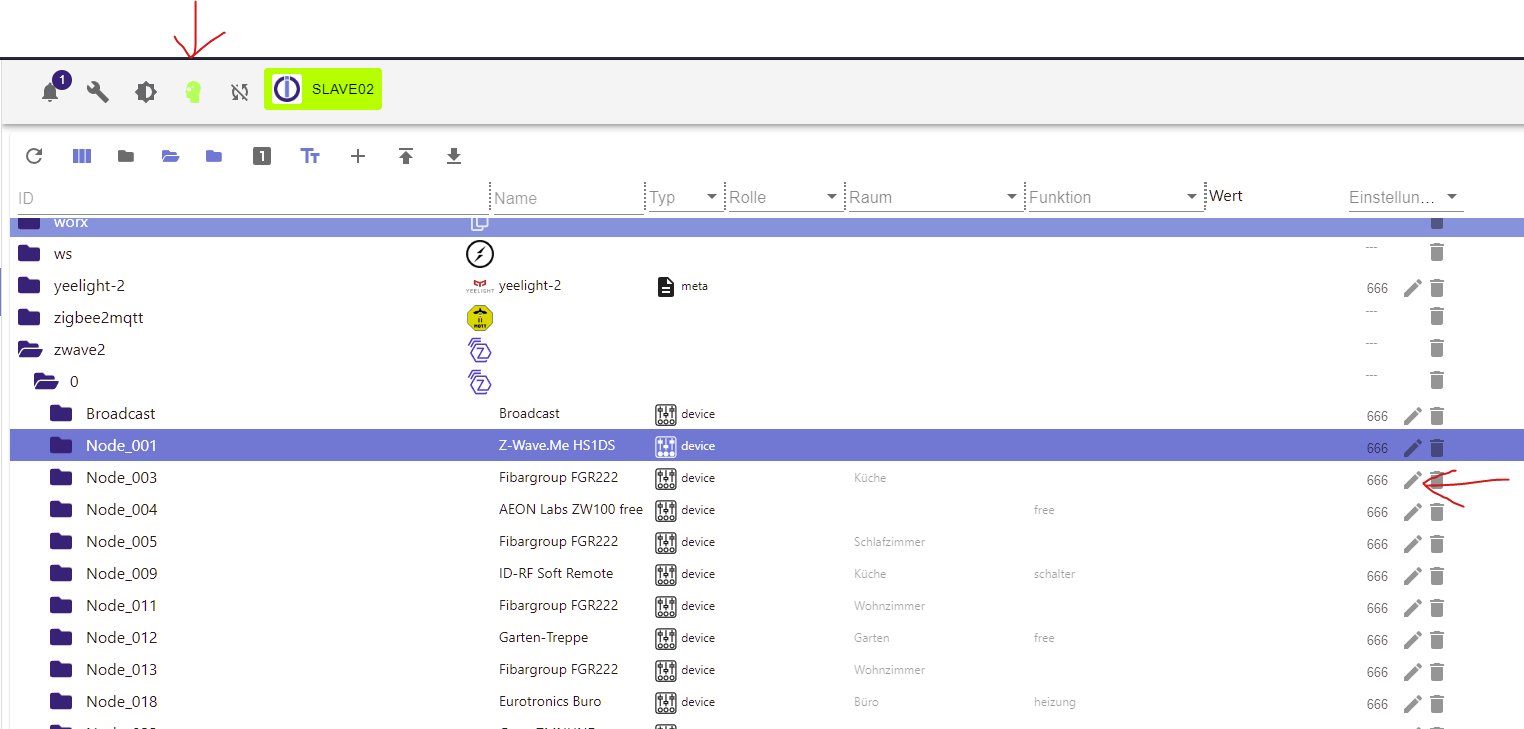
Task: Edit the yeelight-2 object with pencil
Action: tap(1412, 288)
